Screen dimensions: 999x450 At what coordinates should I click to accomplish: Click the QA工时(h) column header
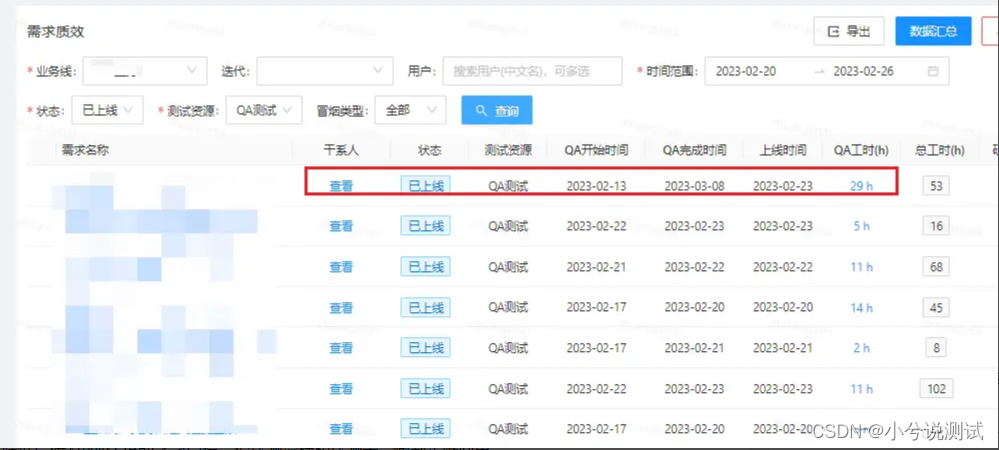pyautogui.click(x=861, y=150)
